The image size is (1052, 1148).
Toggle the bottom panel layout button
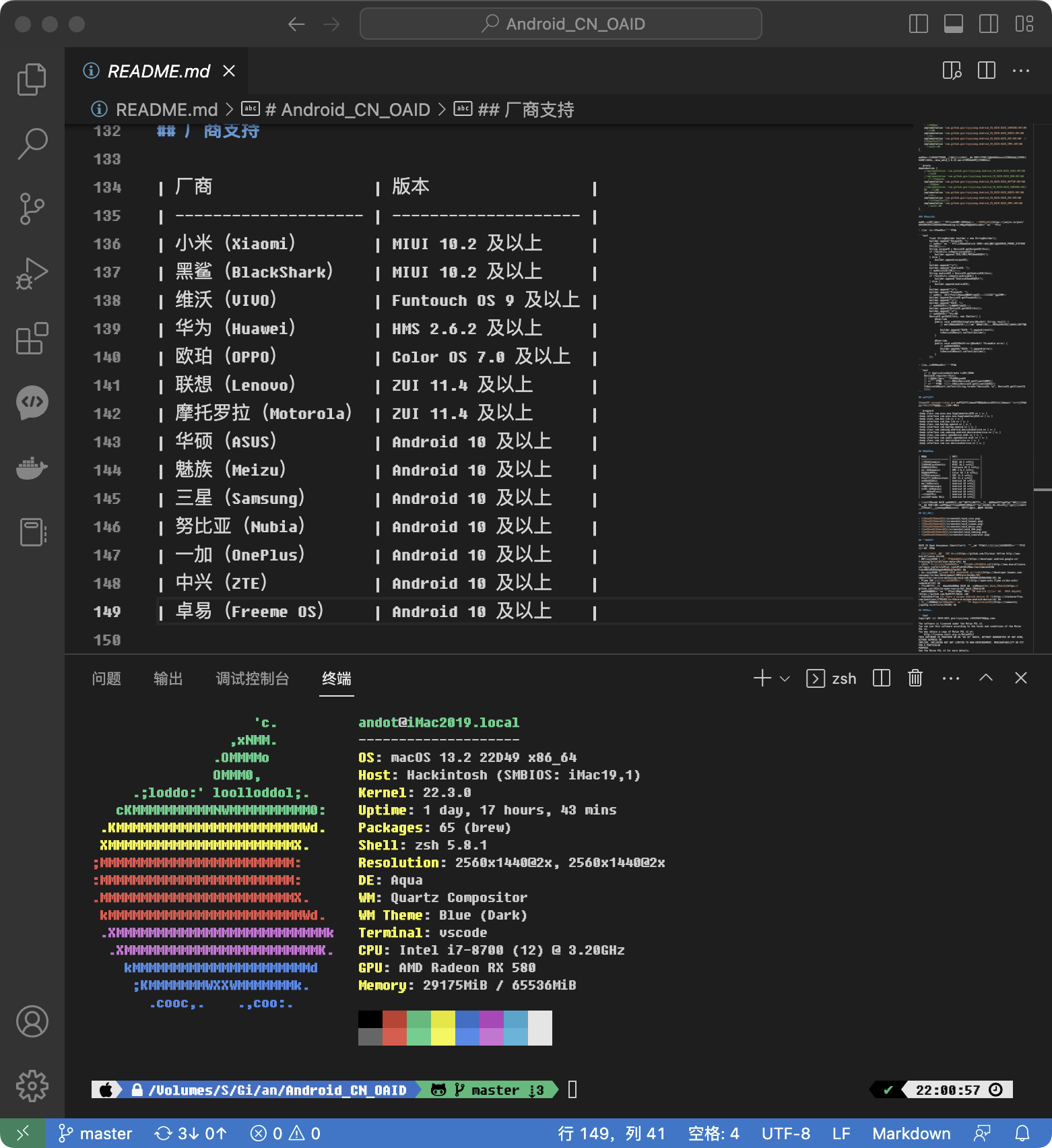953,24
